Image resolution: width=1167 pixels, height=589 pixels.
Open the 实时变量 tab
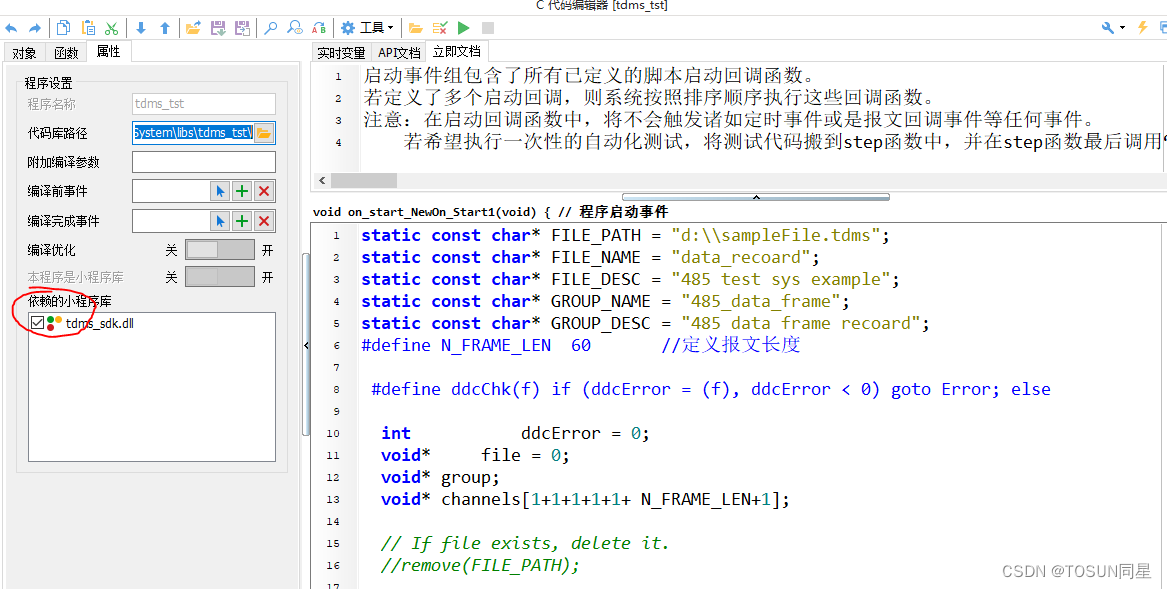[342, 53]
